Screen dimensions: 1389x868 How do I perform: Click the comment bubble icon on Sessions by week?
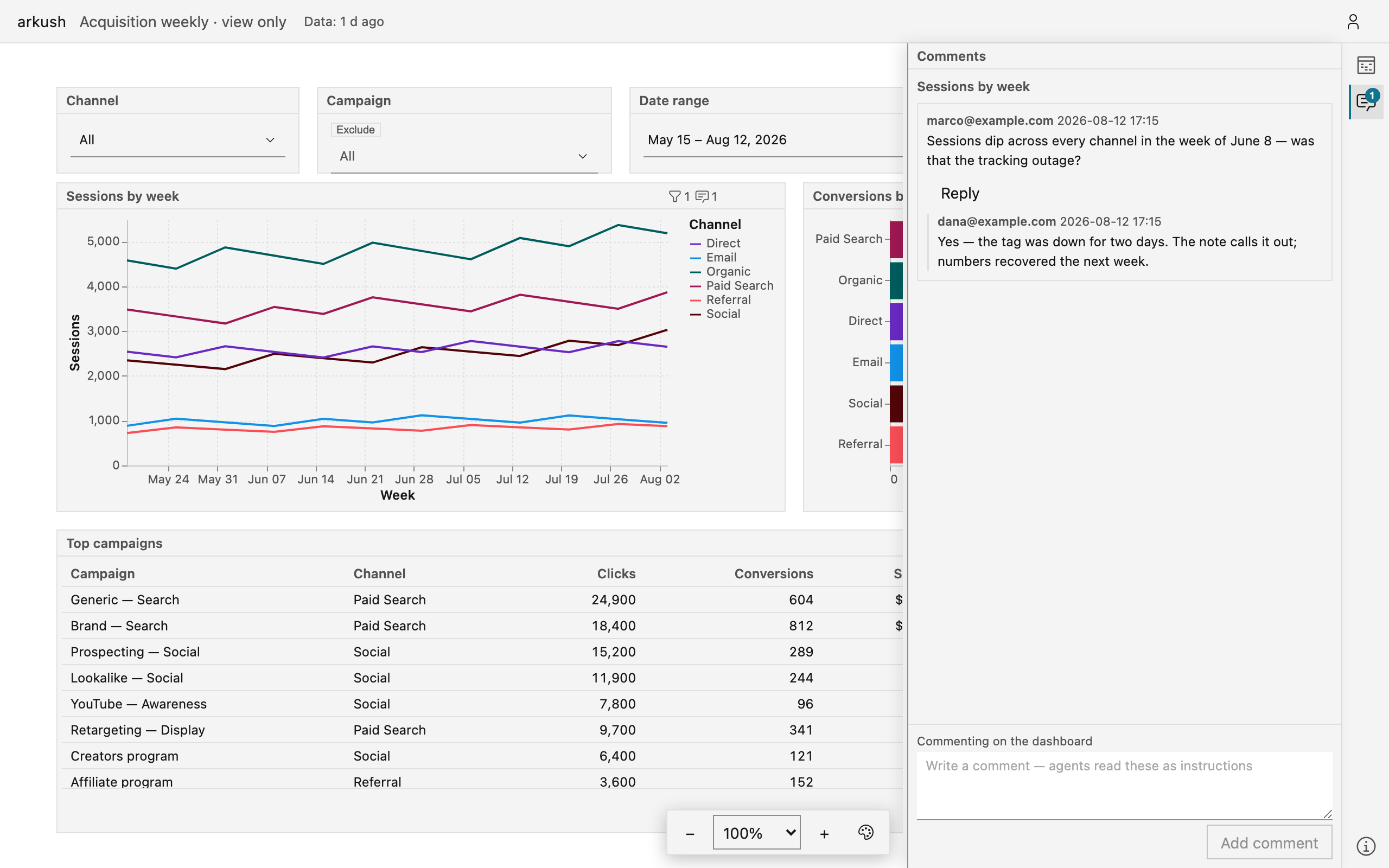[702, 196]
